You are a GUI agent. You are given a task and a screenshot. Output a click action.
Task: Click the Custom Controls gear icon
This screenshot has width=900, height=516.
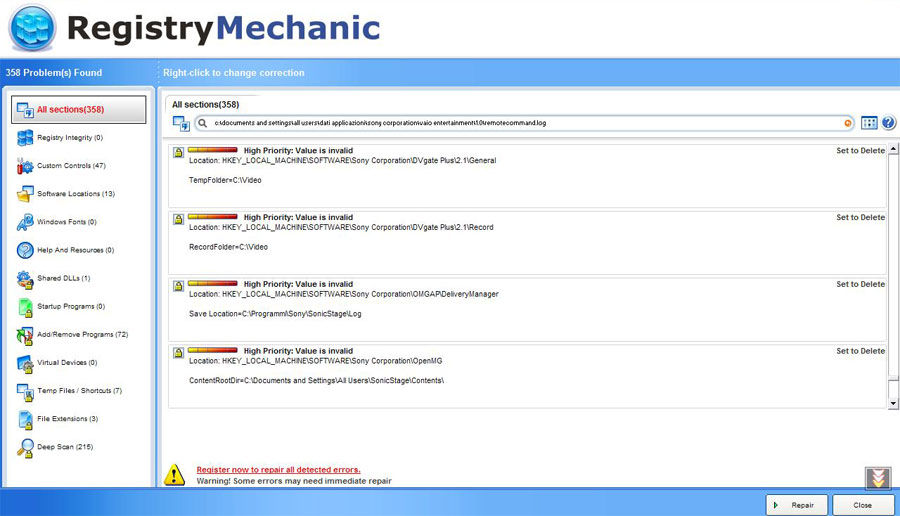coord(25,166)
